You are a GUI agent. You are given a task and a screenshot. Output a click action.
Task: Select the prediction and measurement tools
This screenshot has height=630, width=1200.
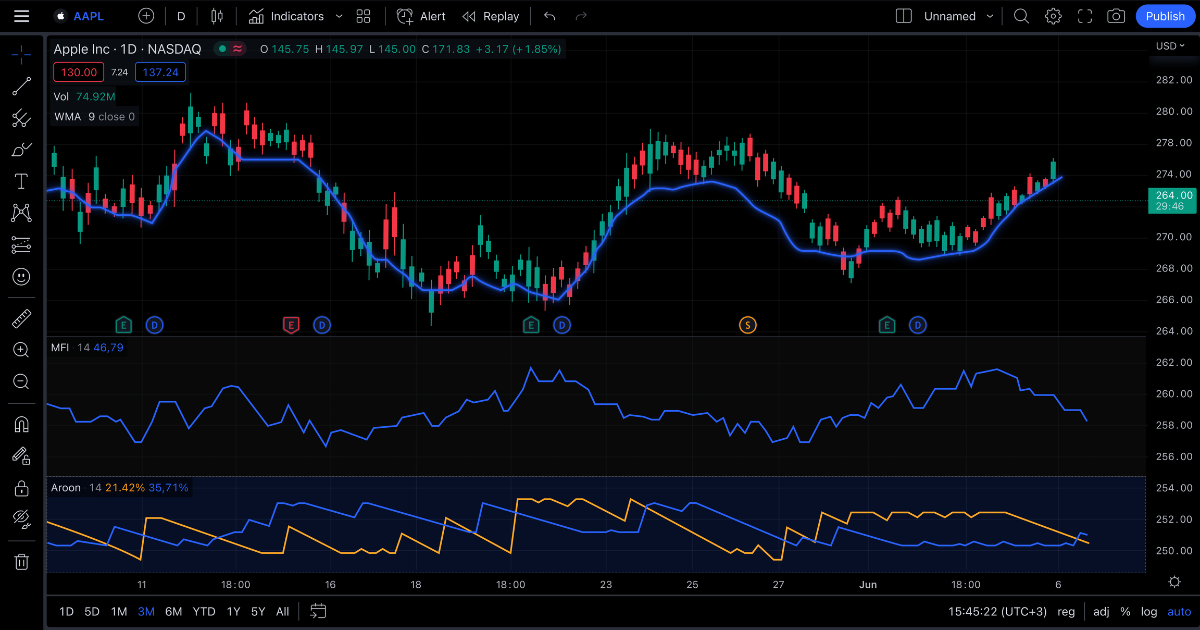coord(21,244)
